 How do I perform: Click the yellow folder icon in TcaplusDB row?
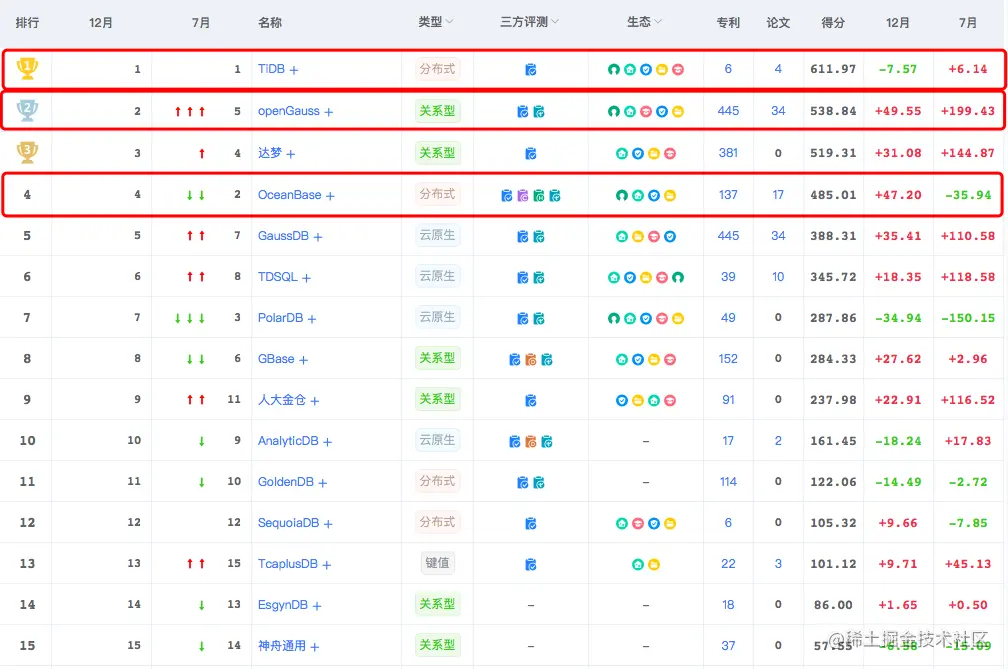point(654,565)
